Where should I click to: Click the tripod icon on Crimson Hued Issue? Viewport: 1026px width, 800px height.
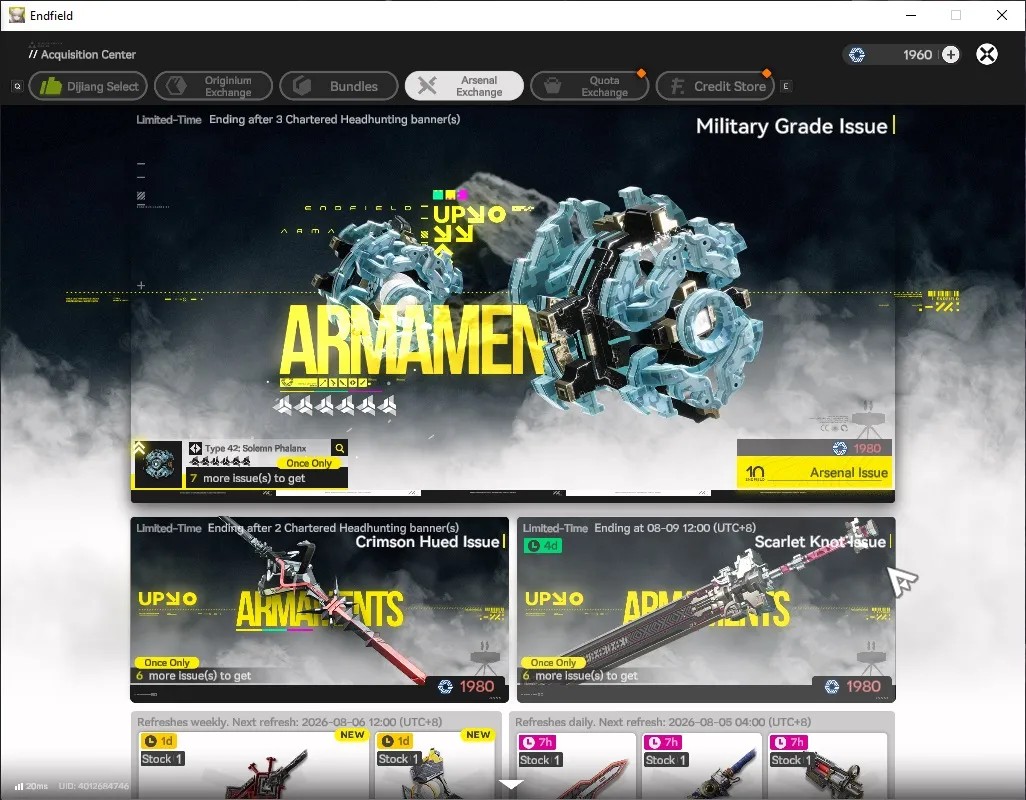click(485, 657)
